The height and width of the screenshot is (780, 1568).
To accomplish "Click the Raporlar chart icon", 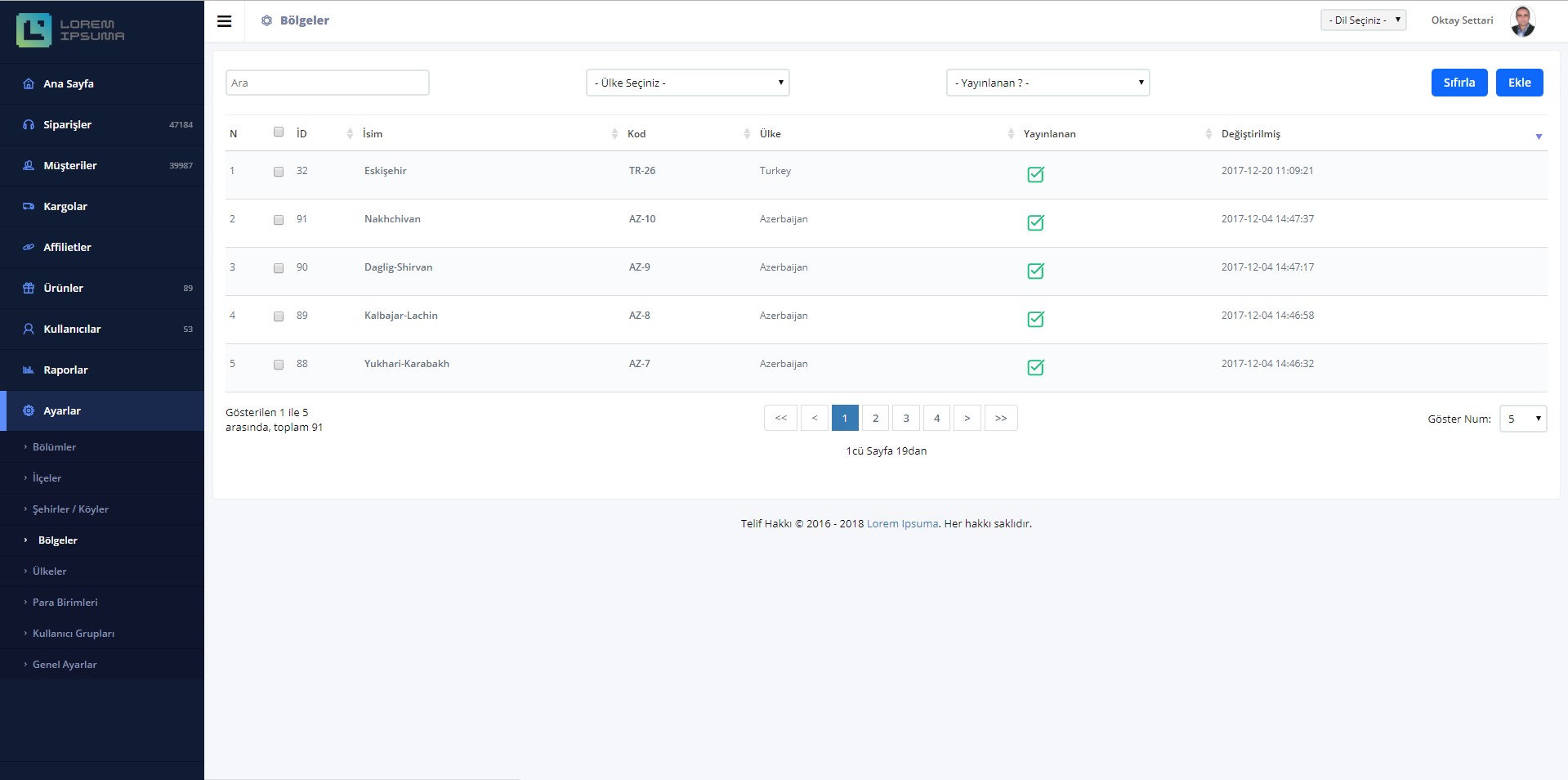I will [x=29, y=370].
